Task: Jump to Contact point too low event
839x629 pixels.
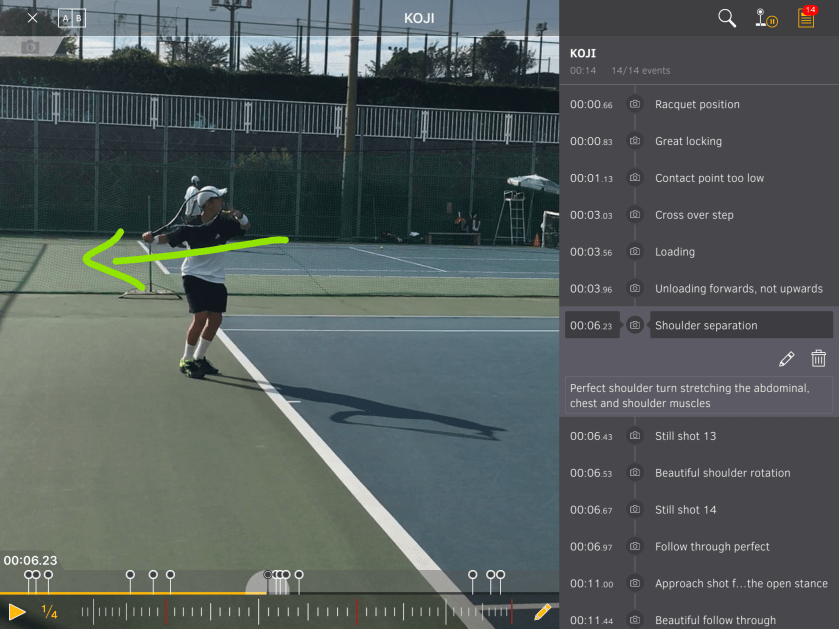Action: [x=709, y=178]
